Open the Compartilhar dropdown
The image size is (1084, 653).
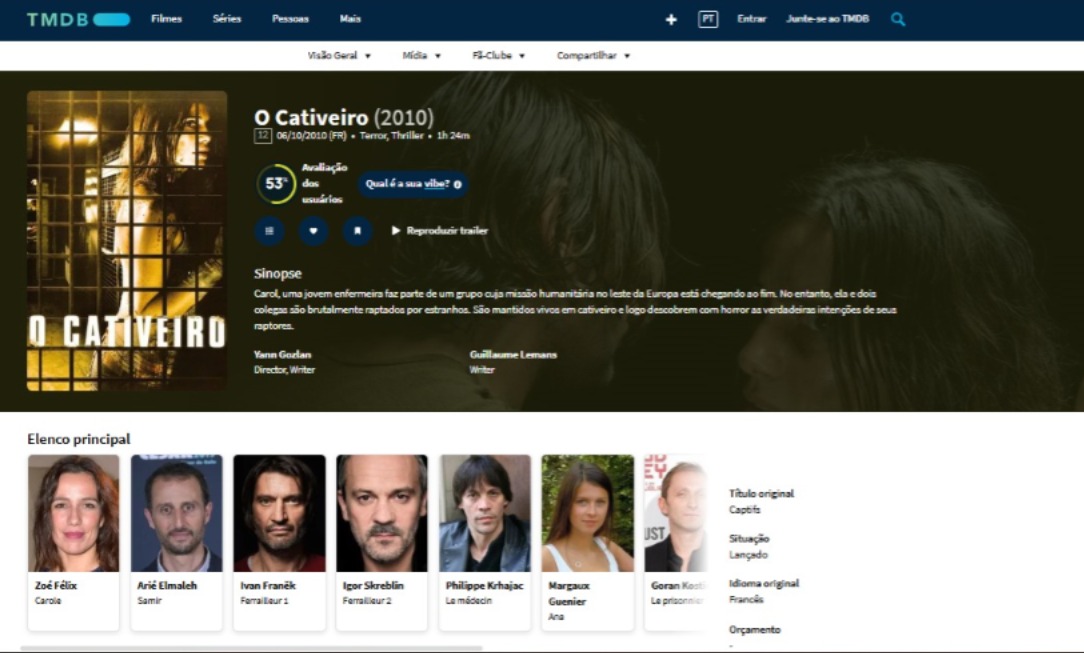pos(593,56)
